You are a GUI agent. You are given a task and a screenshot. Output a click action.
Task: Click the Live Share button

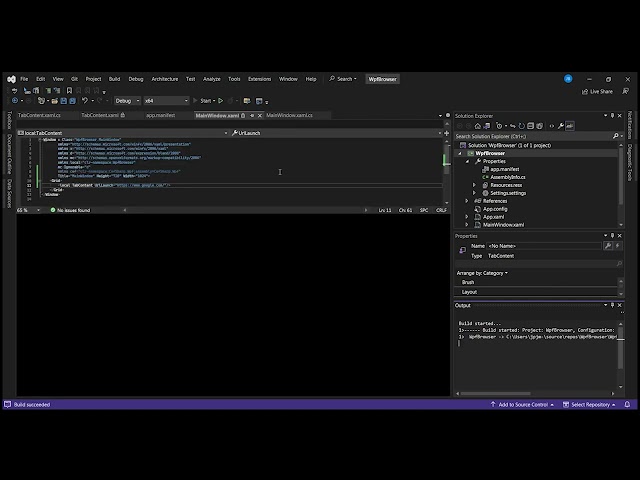(x=597, y=91)
